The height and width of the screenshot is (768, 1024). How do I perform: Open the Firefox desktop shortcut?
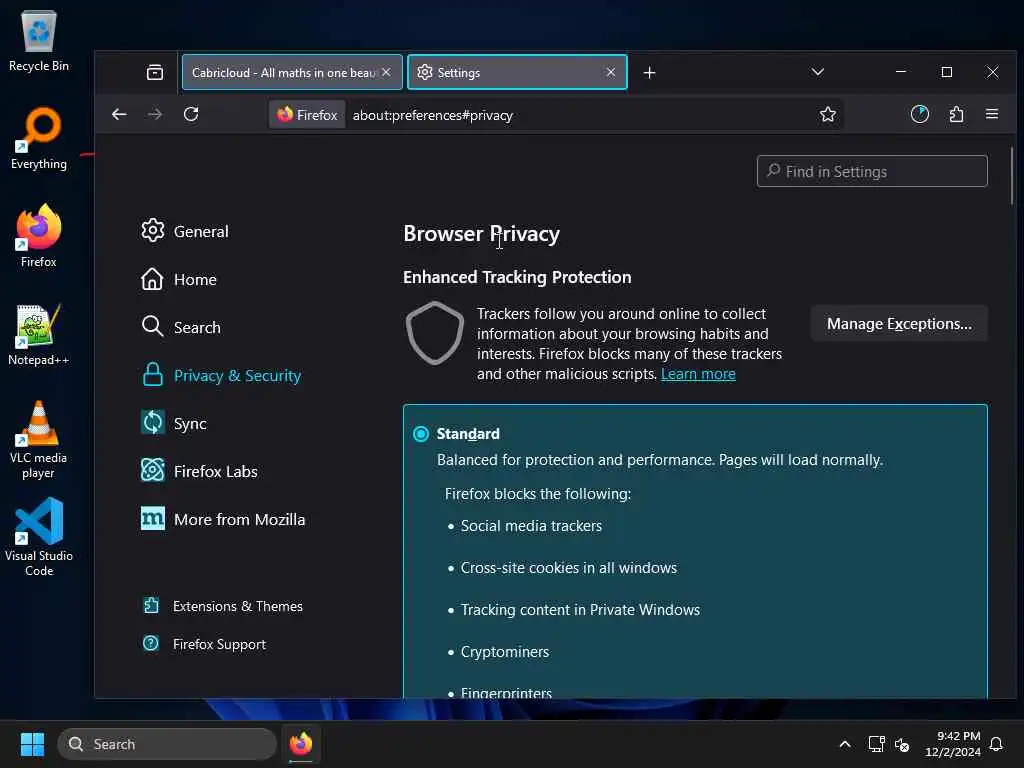pyautogui.click(x=39, y=236)
